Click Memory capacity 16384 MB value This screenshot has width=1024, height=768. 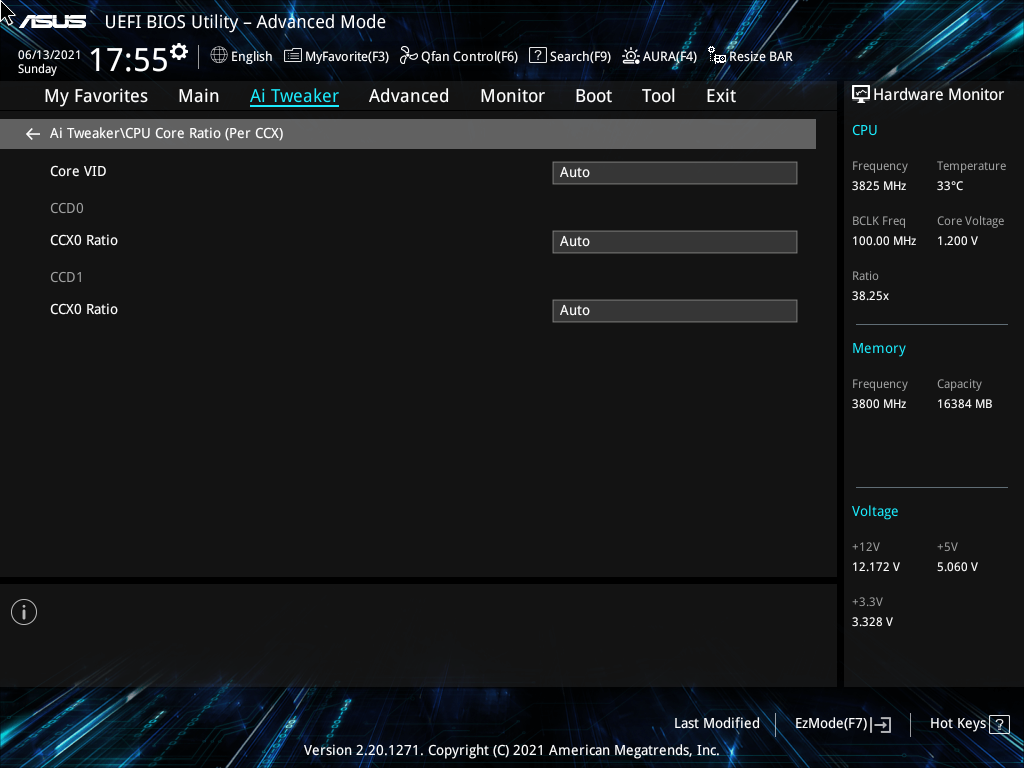click(964, 404)
